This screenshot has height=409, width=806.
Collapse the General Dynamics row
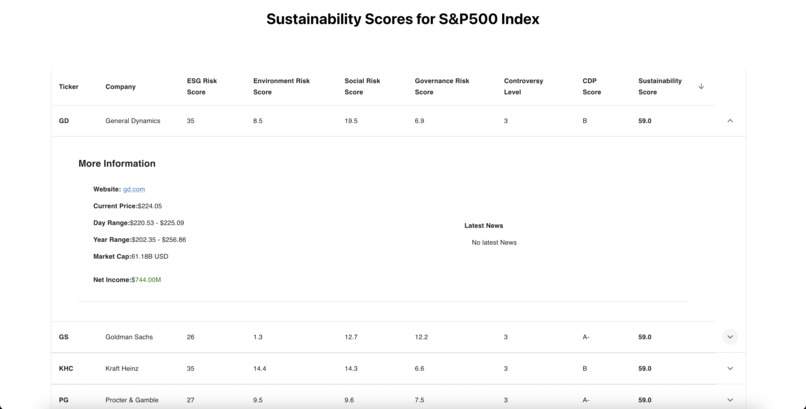point(730,121)
